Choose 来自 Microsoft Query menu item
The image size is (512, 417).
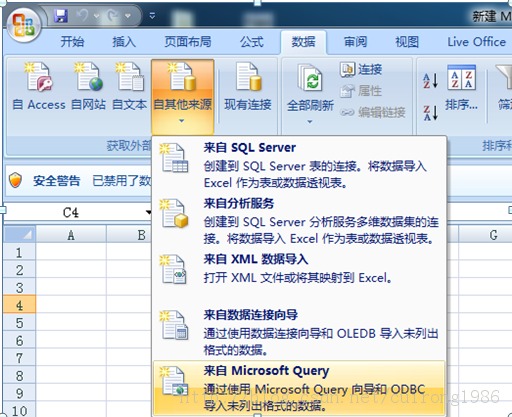[x=299, y=388]
